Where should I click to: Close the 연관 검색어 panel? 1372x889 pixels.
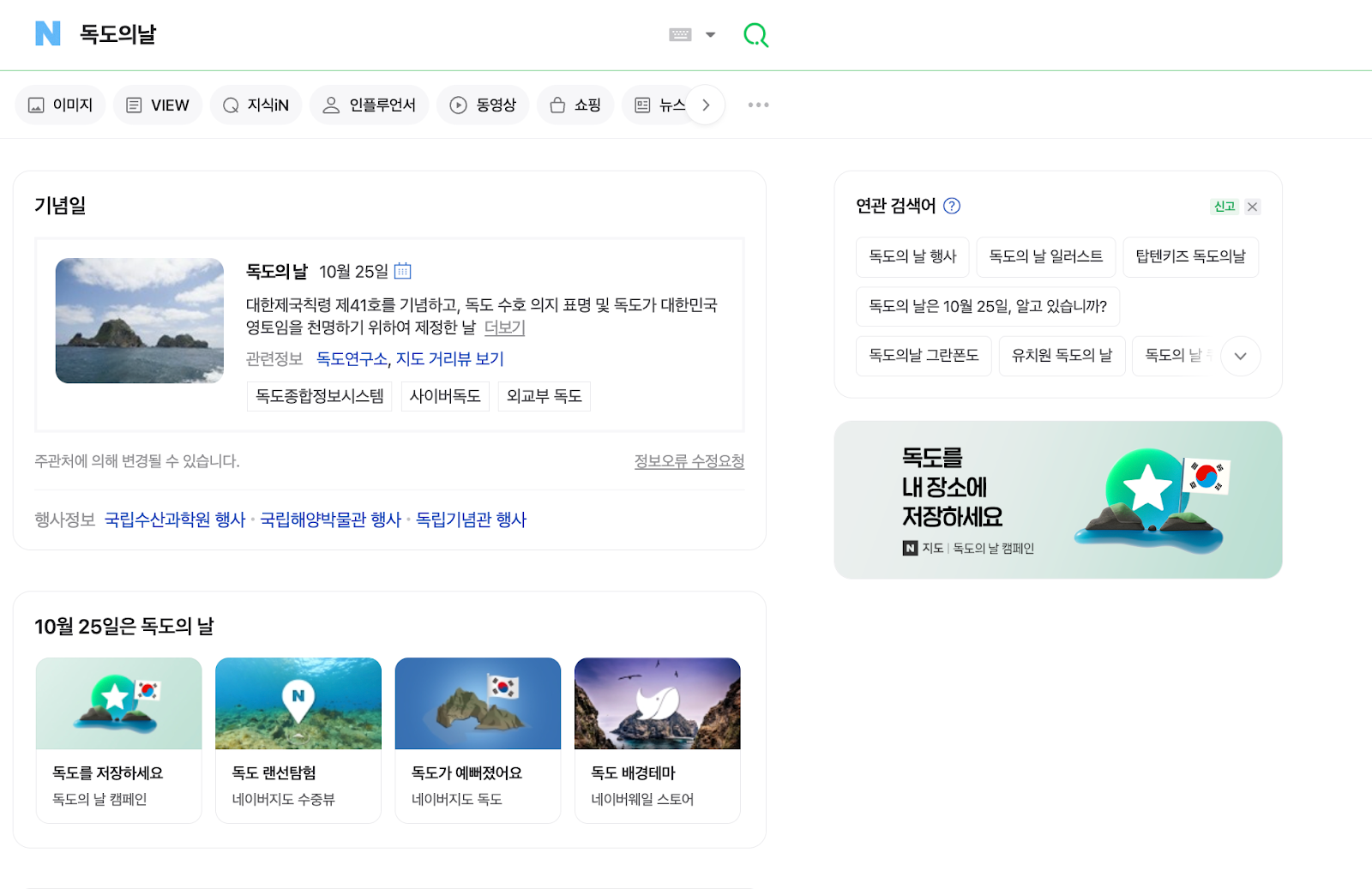point(1253,207)
